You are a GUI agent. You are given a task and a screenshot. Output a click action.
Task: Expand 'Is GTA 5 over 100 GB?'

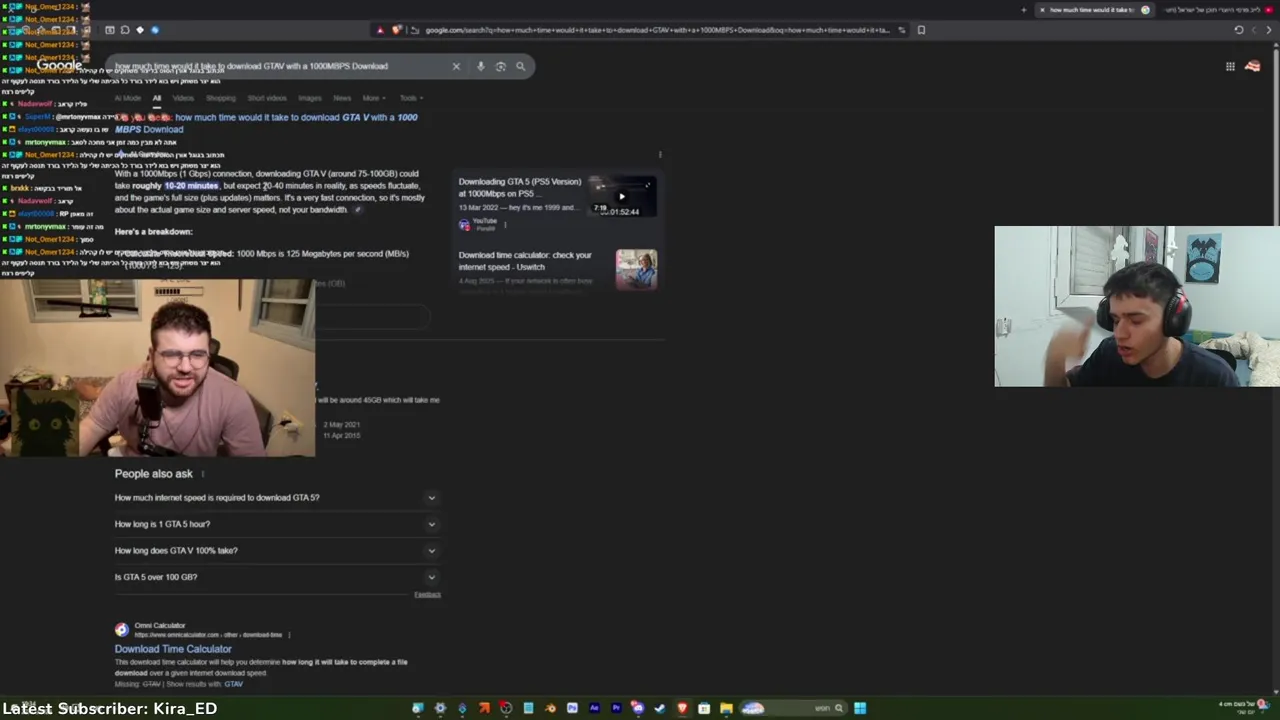(277, 577)
